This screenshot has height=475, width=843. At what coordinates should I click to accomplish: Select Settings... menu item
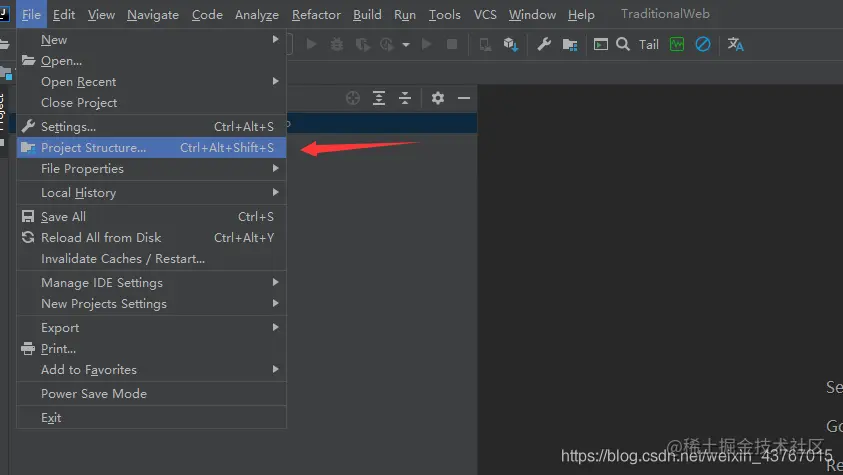pyautogui.click(x=152, y=127)
